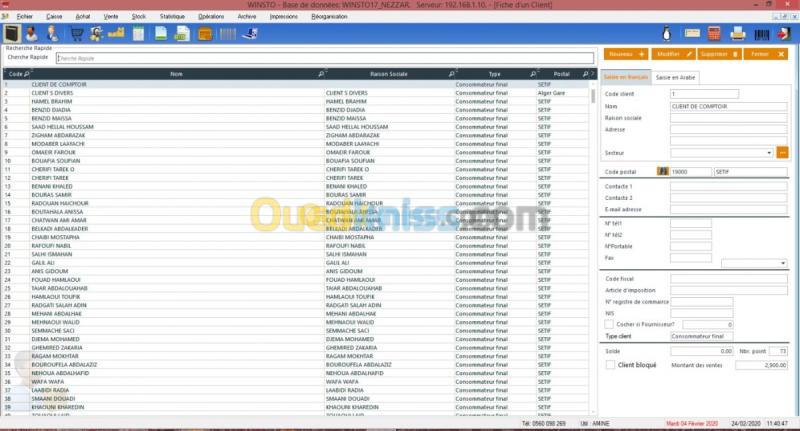Click the orange ellipsis button beside Secteur
The width and height of the screenshot is (800, 431).
782,153
